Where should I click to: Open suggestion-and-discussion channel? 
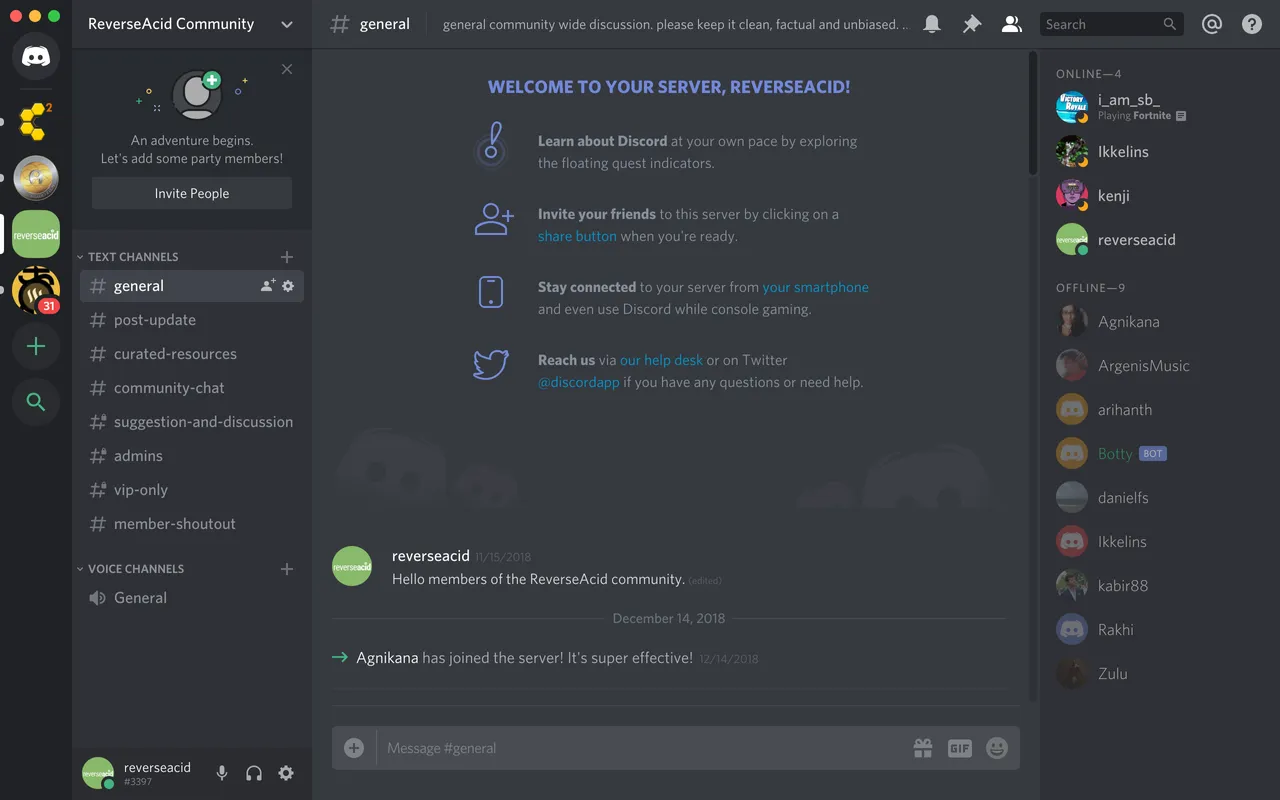coord(192,422)
